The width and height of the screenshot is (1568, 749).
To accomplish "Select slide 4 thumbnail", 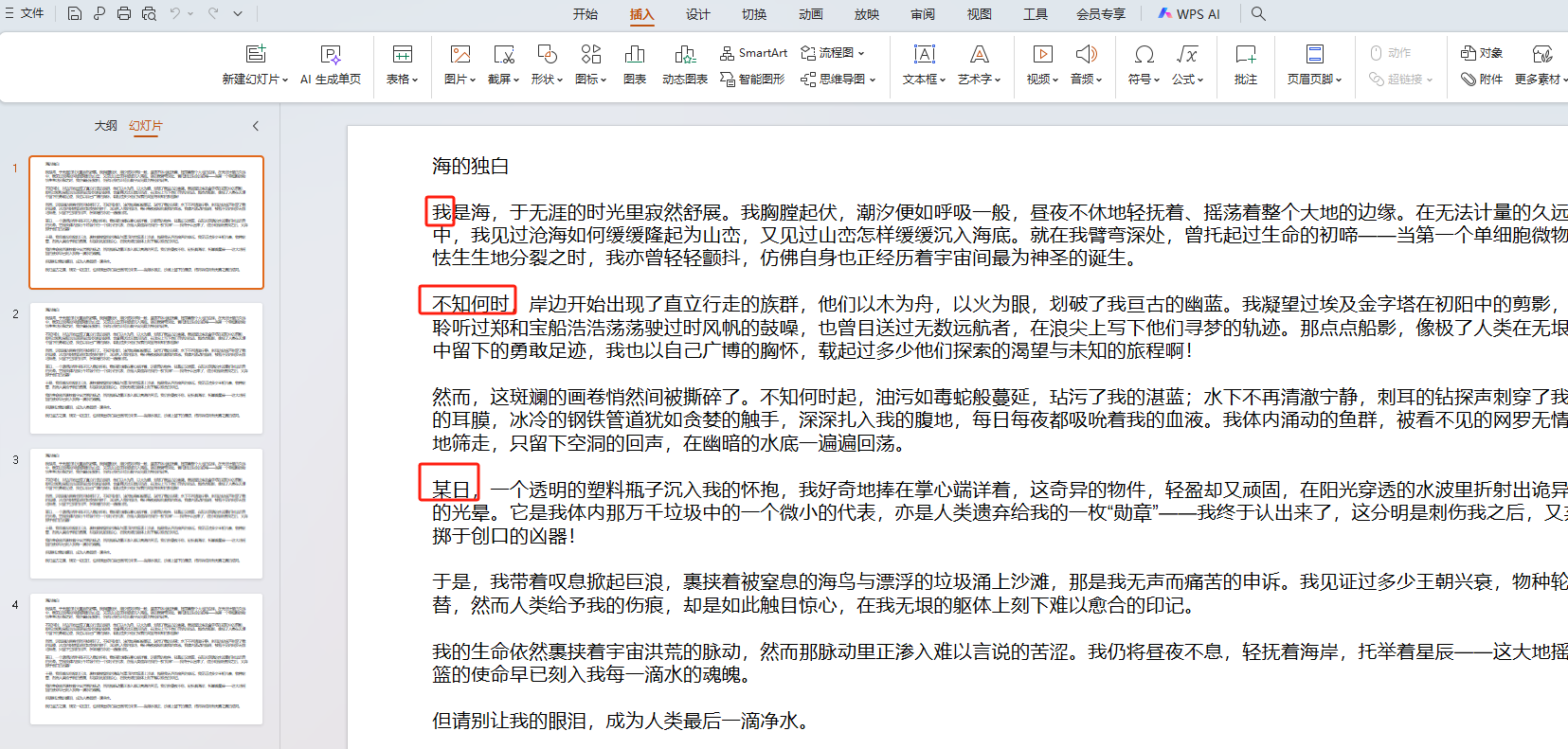I will coord(147,659).
